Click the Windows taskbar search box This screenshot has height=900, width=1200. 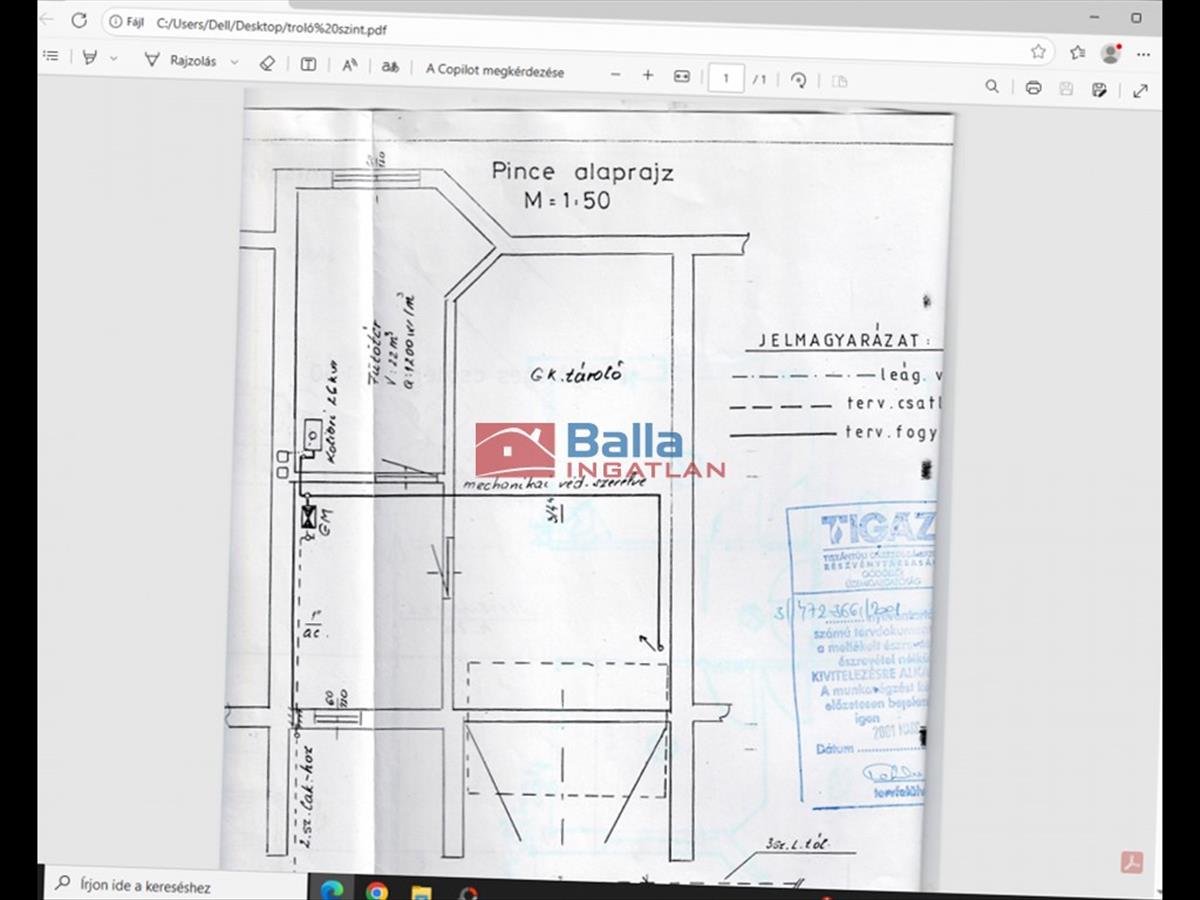[x=170, y=885]
